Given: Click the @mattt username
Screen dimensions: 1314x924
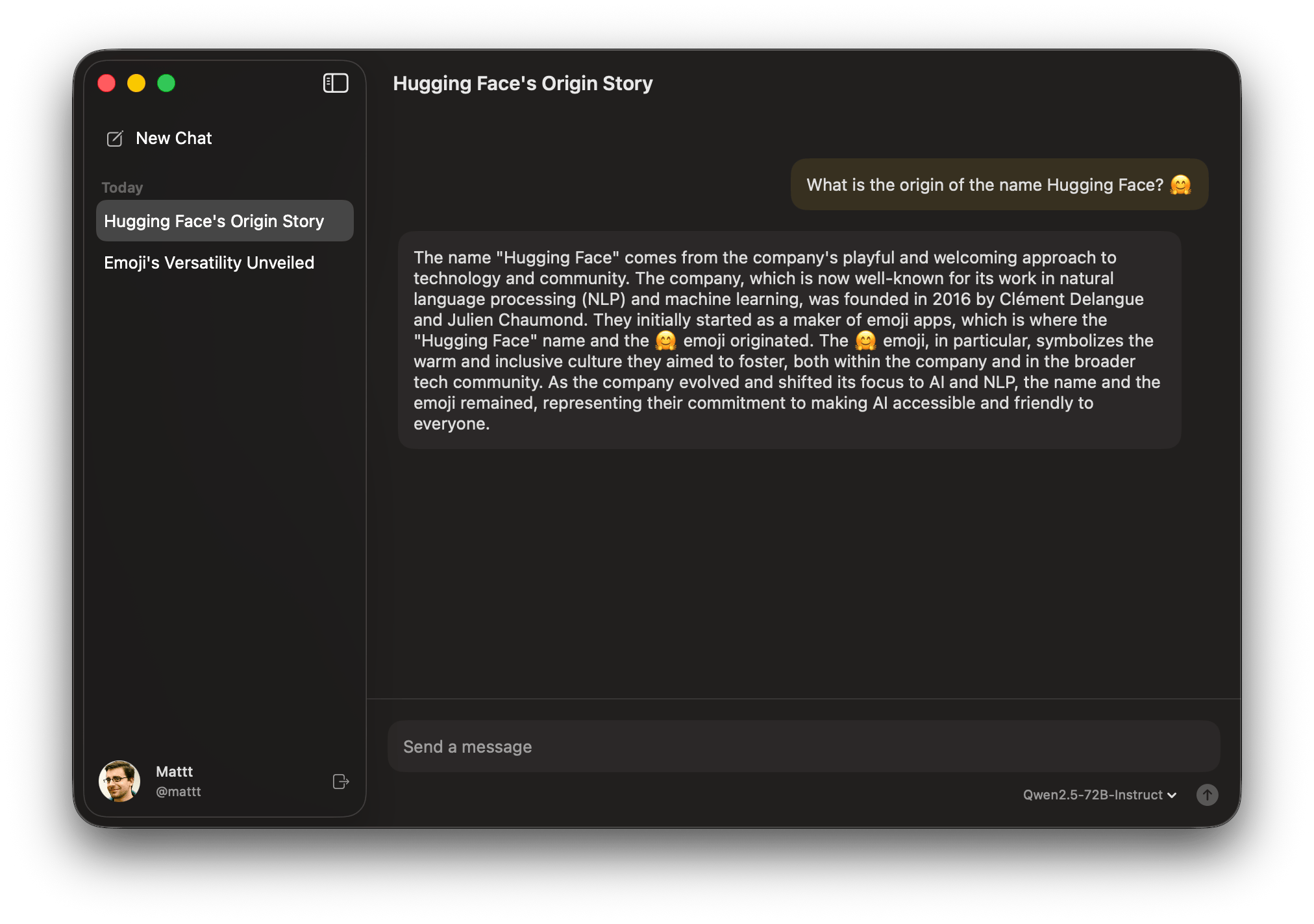Looking at the screenshot, I should tap(178, 792).
